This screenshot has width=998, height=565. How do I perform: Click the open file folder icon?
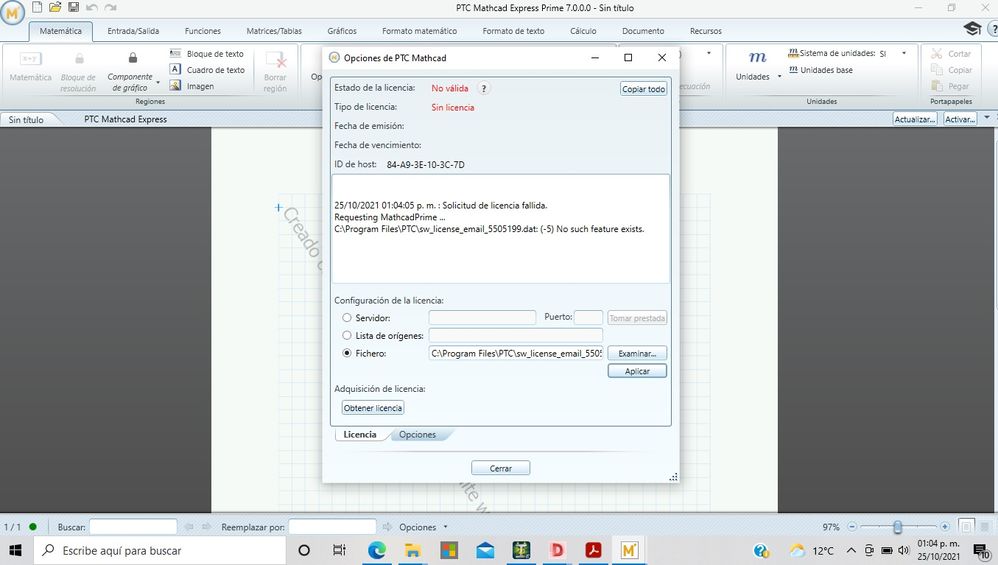point(55,7)
